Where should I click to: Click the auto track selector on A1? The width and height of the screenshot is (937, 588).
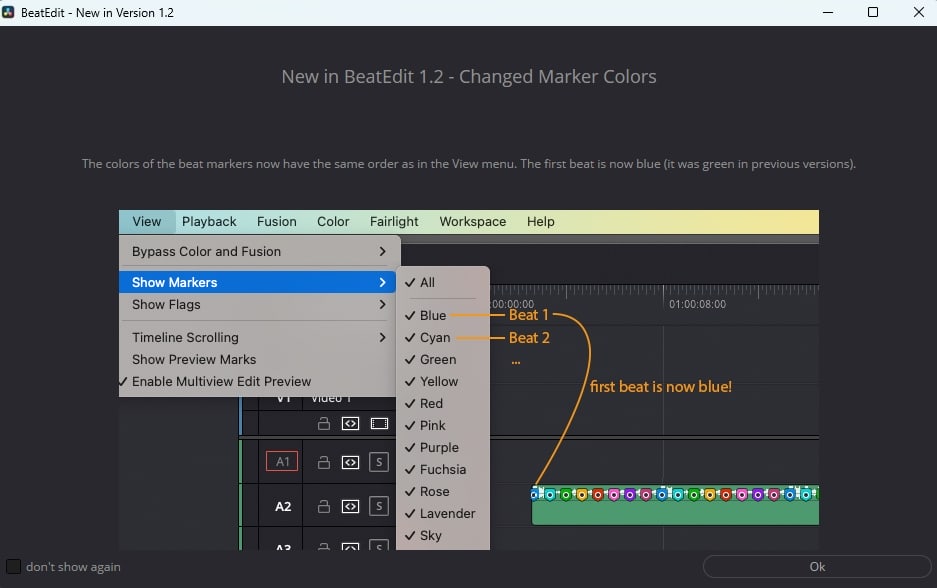click(350, 462)
